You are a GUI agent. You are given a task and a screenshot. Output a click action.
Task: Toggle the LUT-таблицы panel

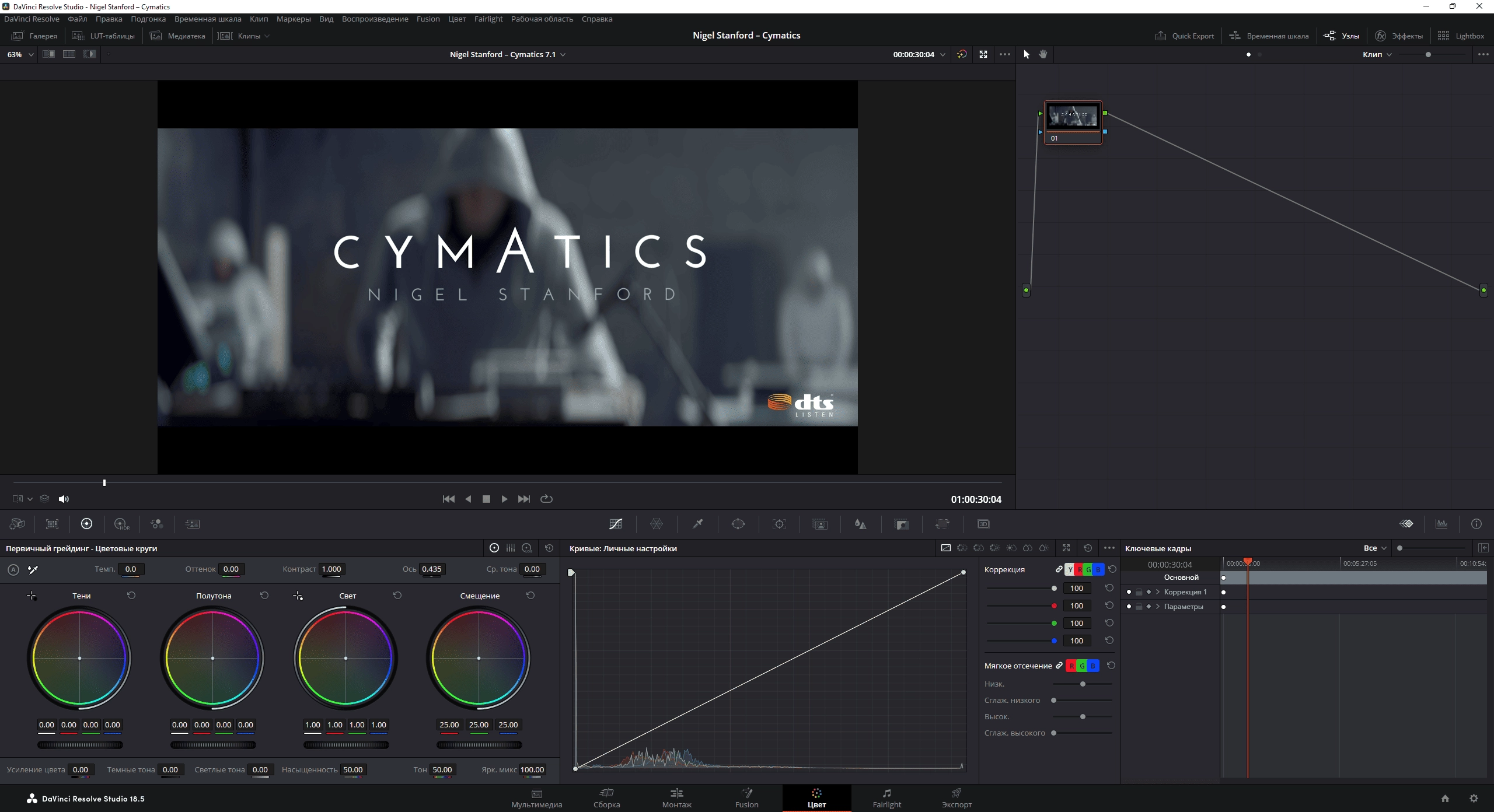103,36
